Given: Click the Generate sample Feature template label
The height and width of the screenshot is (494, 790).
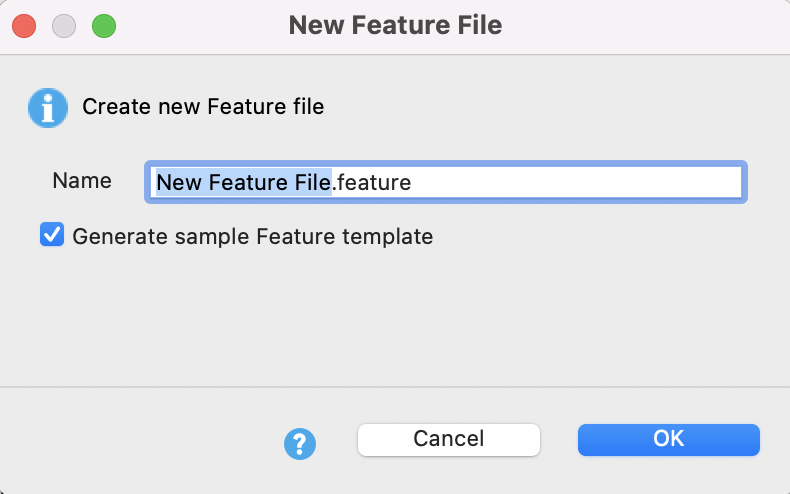Looking at the screenshot, I should point(252,237).
